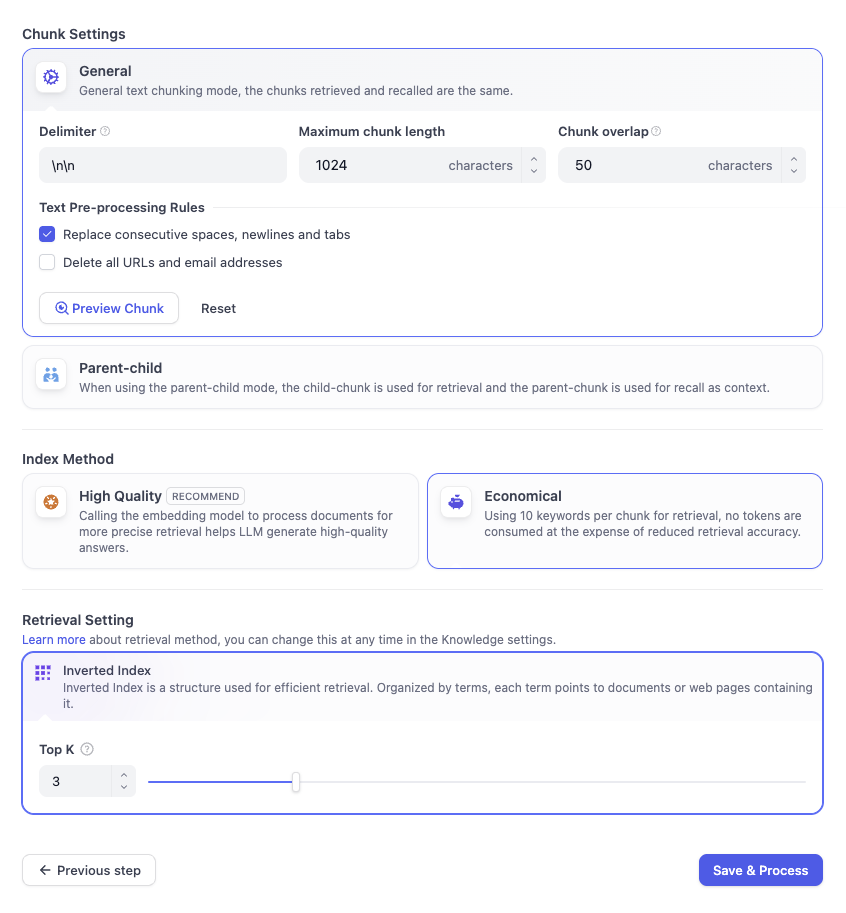Click the Top K help icon

[x=87, y=750]
